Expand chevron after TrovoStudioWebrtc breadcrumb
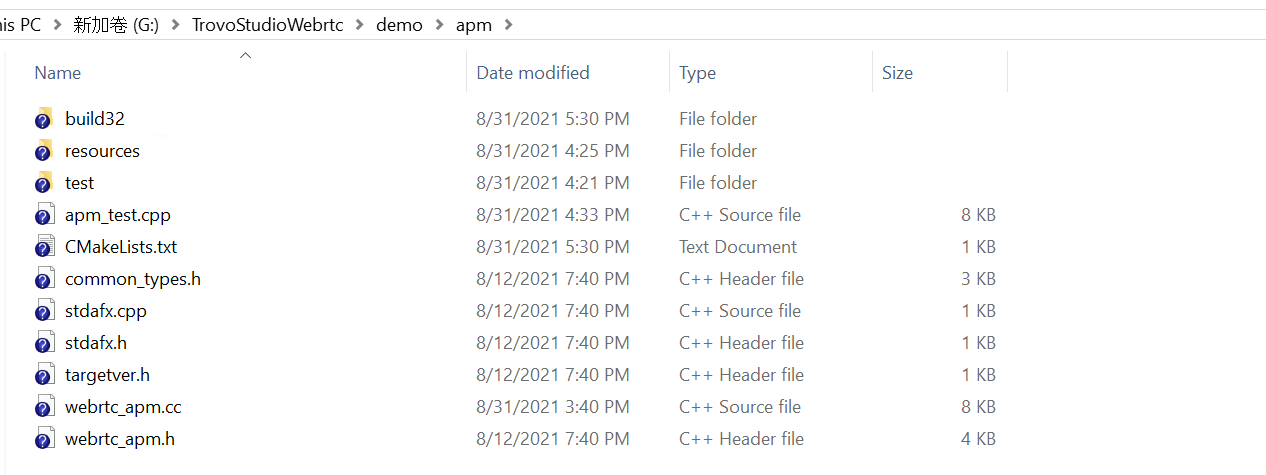1266x475 pixels. pyautogui.click(x=360, y=25)
